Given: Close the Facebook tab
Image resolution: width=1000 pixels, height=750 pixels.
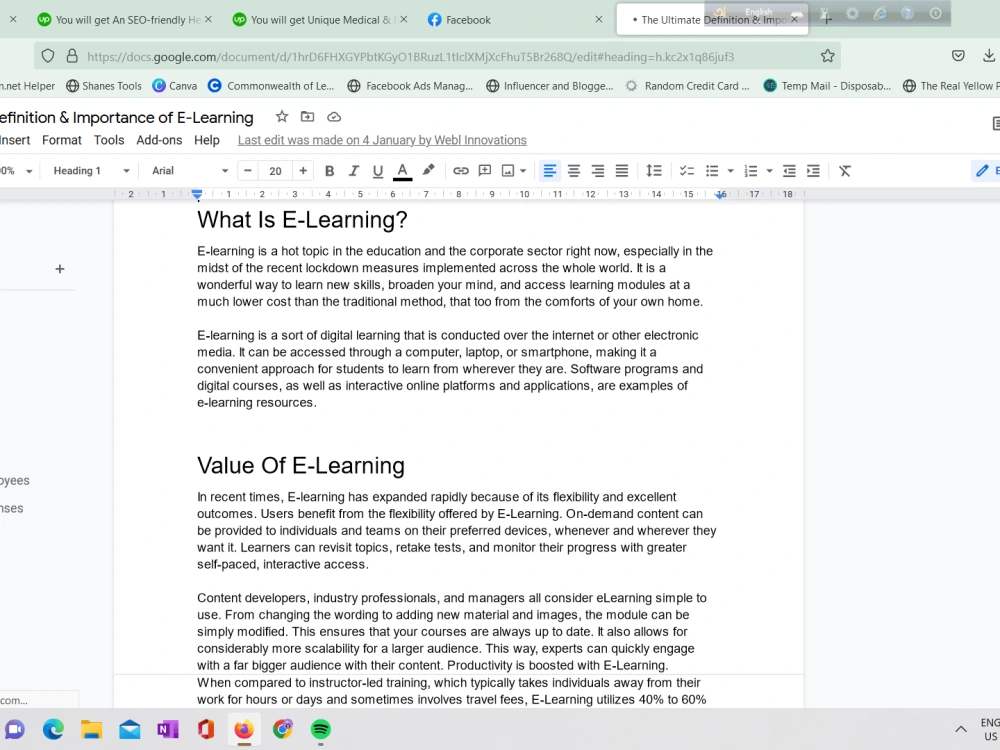Looking at the screenshot, I should [599, 20].
